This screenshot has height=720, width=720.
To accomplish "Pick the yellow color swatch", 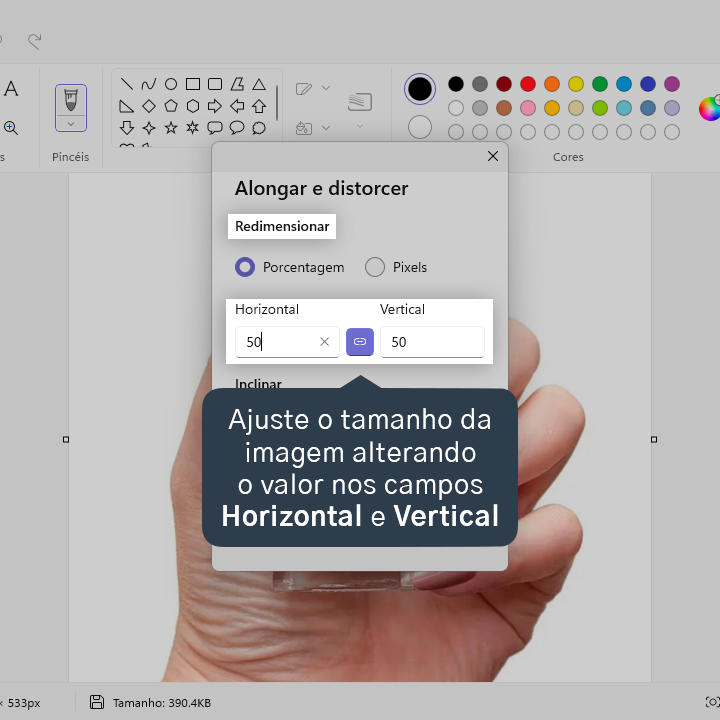I will click(576, 84).
